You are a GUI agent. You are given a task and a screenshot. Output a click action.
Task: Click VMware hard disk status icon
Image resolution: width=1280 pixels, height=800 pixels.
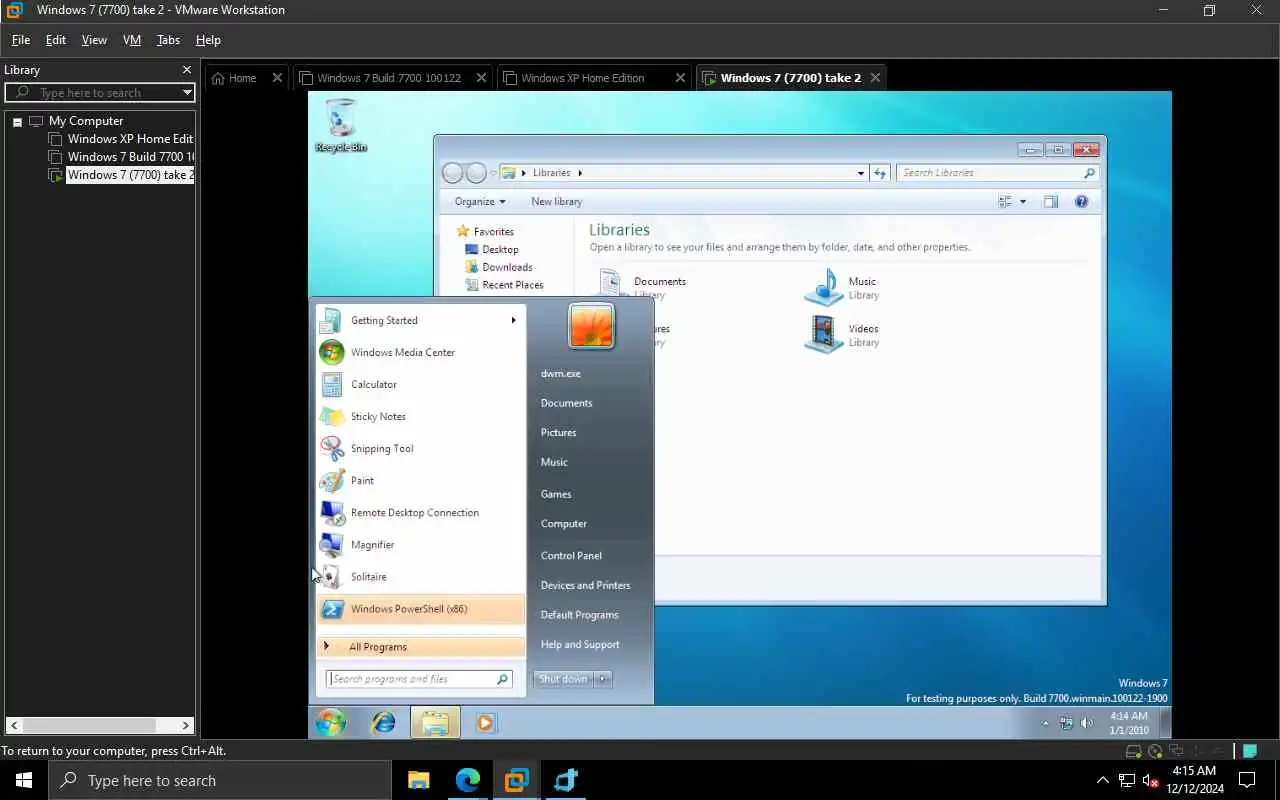pos(1134,751)
